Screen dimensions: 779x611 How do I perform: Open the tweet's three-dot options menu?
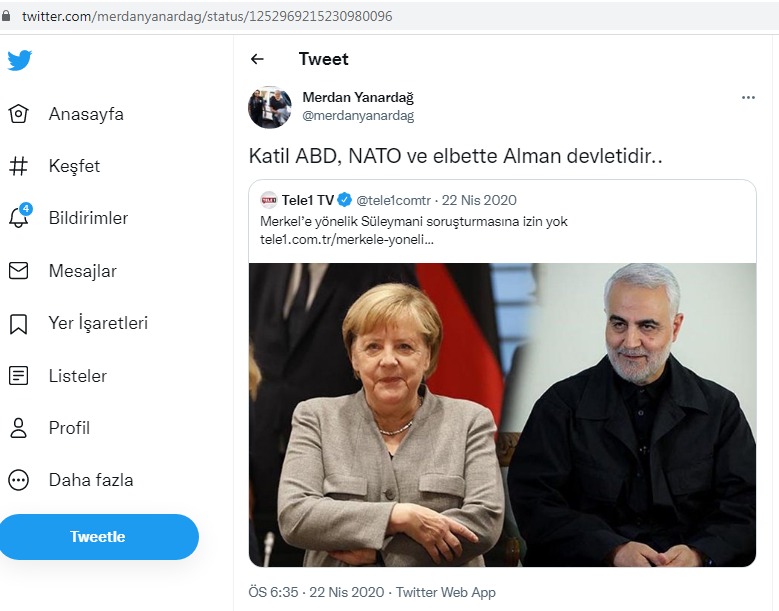748,98
